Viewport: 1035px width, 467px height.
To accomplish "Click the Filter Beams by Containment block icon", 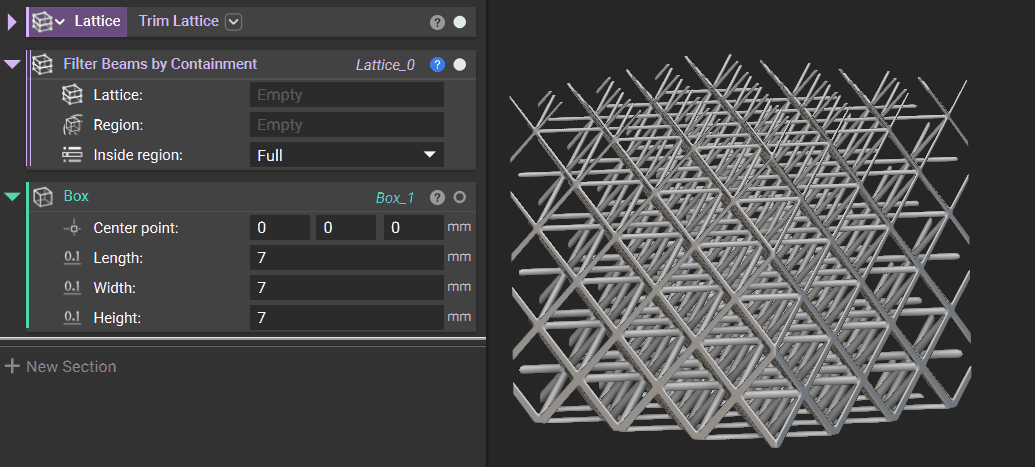I will tap(43, 64).
